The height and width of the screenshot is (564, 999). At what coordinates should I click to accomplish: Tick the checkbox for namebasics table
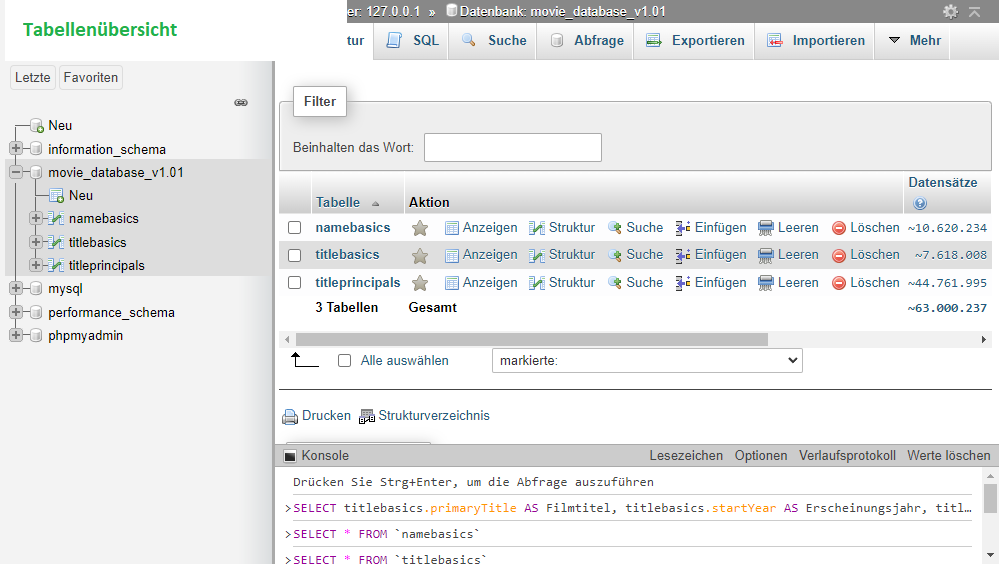click(x=295, y=228)
